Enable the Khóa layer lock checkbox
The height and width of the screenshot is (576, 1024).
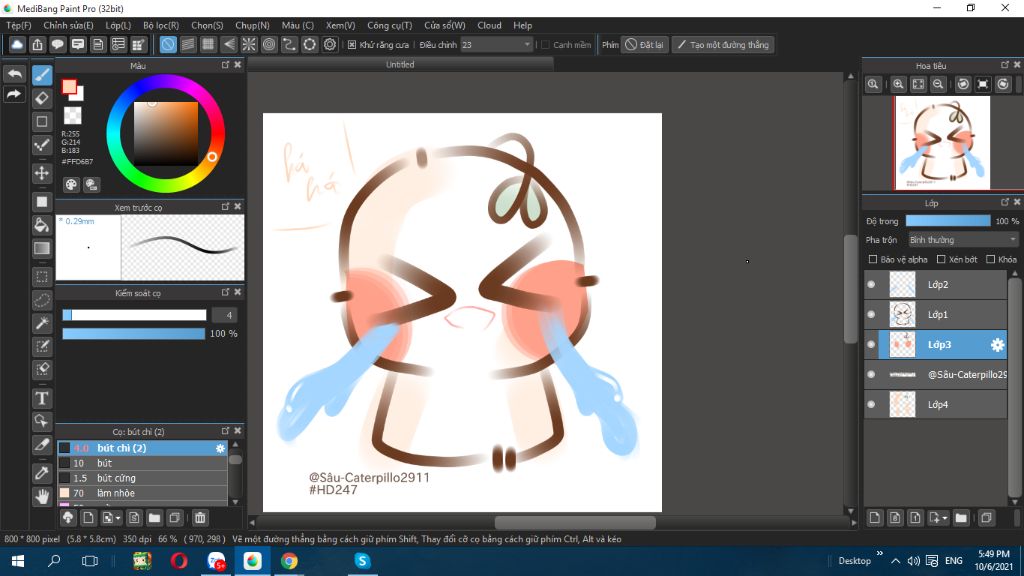[x=991, y=259]
